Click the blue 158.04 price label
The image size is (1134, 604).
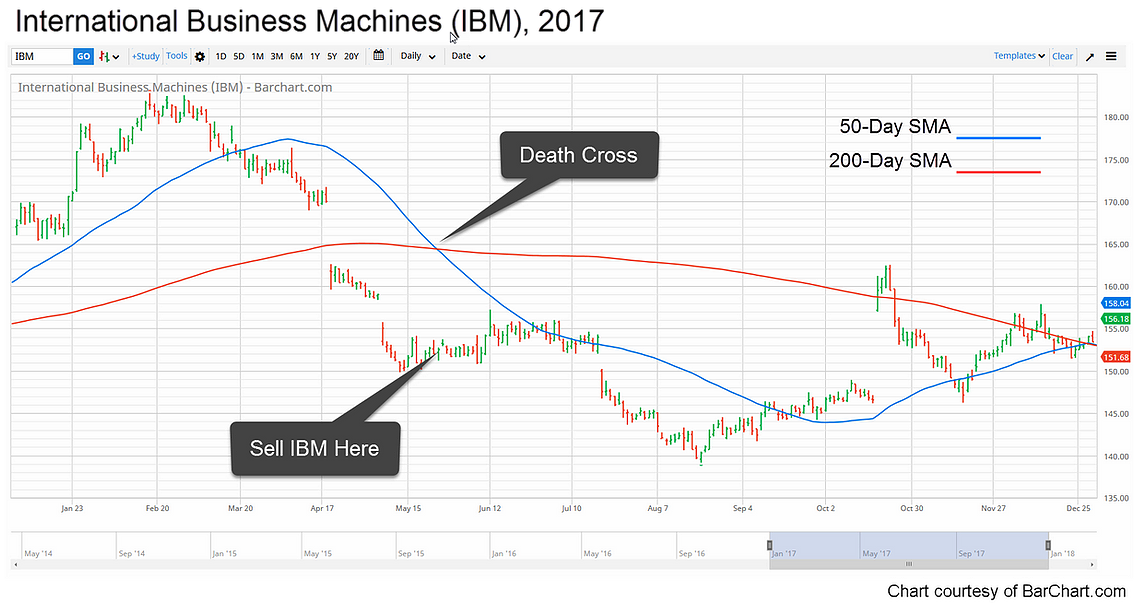[x=1116, y=305]
